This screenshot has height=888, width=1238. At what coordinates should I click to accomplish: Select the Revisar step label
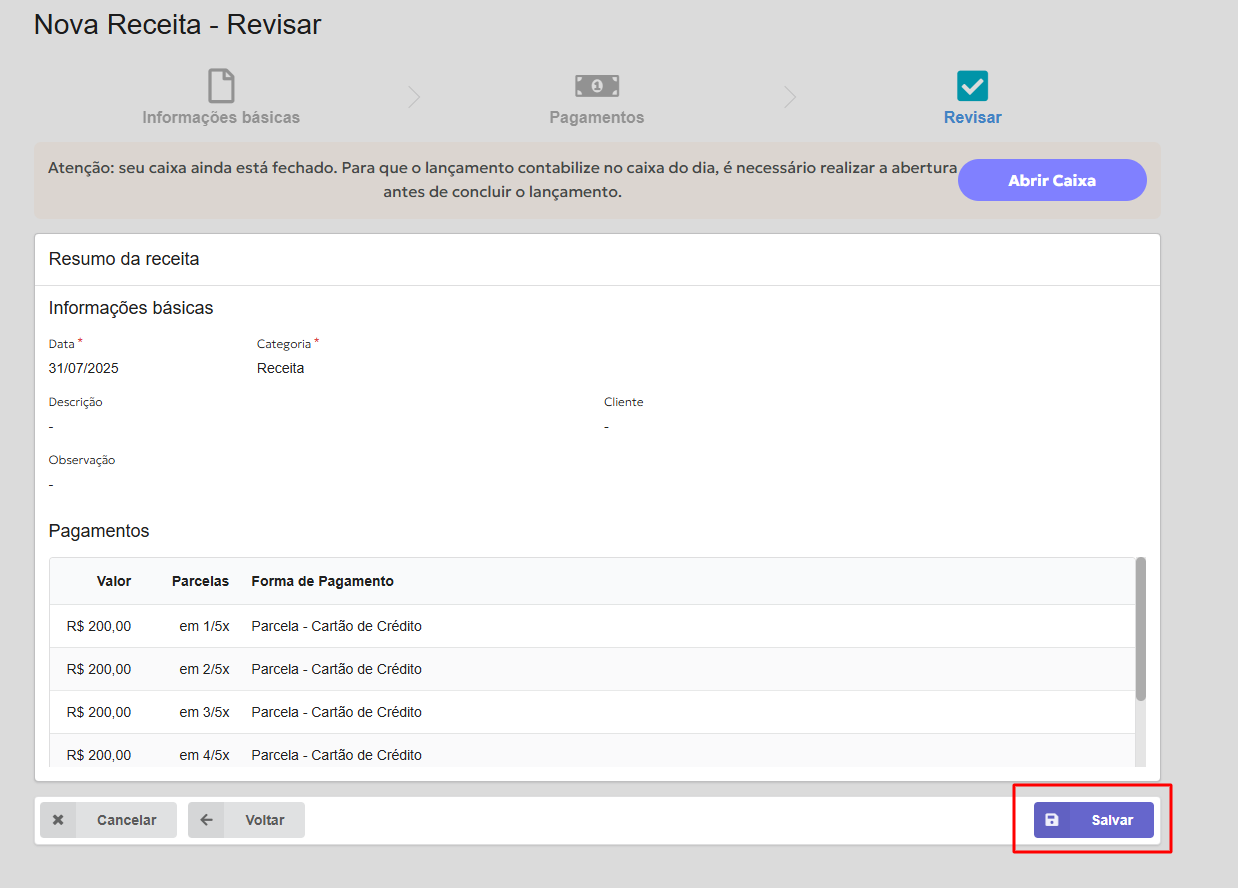[972, 117]
